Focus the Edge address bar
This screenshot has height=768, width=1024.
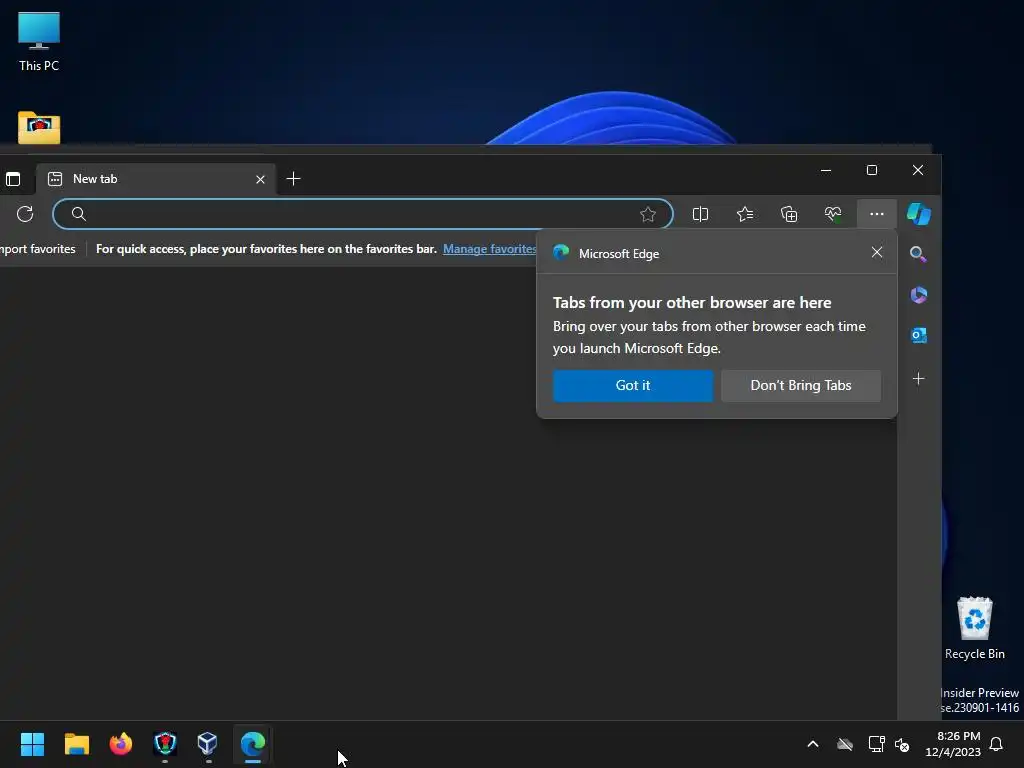pos(362,214)
